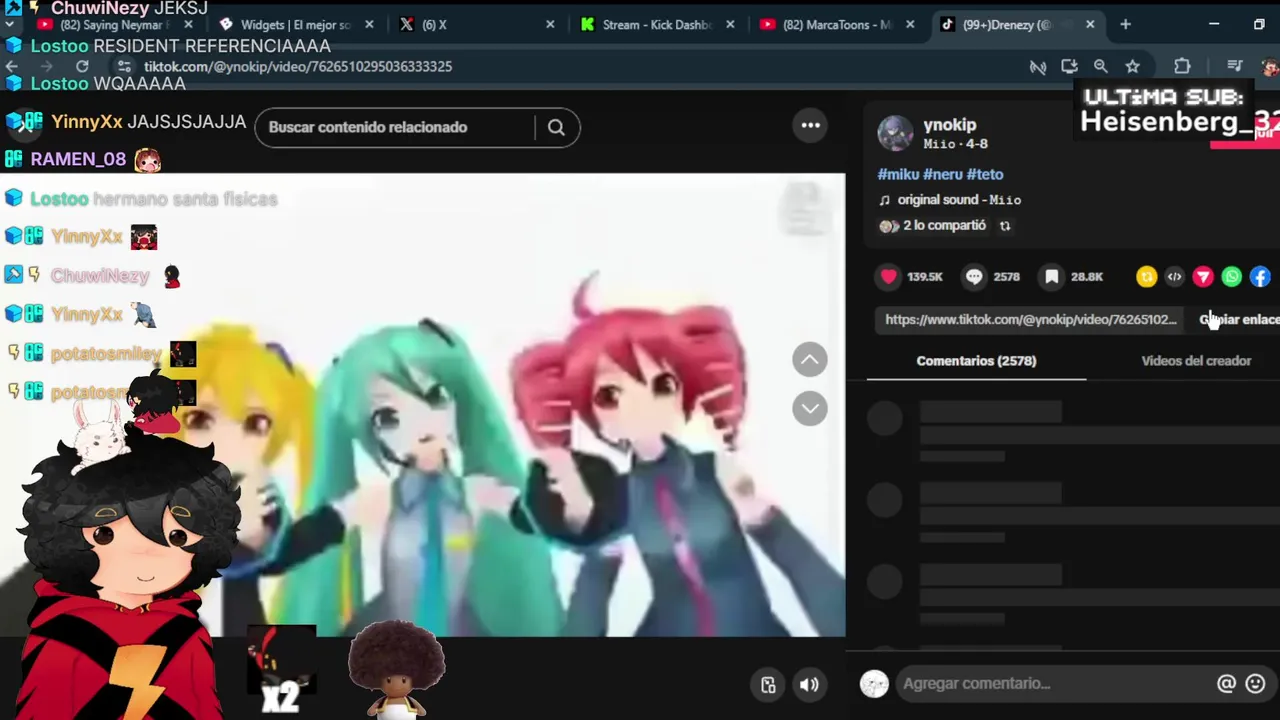Screen dimensions: 1280x720
Task: Click the comment bubble icon showing 2578
Action: [x=974, y=277]
